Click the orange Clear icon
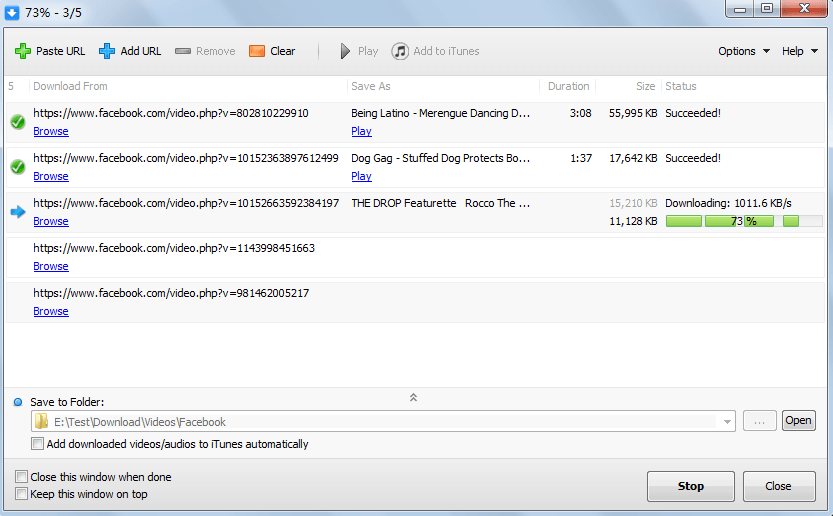Image resolution: width=833 pixels, height=516 pixels. (x=257, y=51)
